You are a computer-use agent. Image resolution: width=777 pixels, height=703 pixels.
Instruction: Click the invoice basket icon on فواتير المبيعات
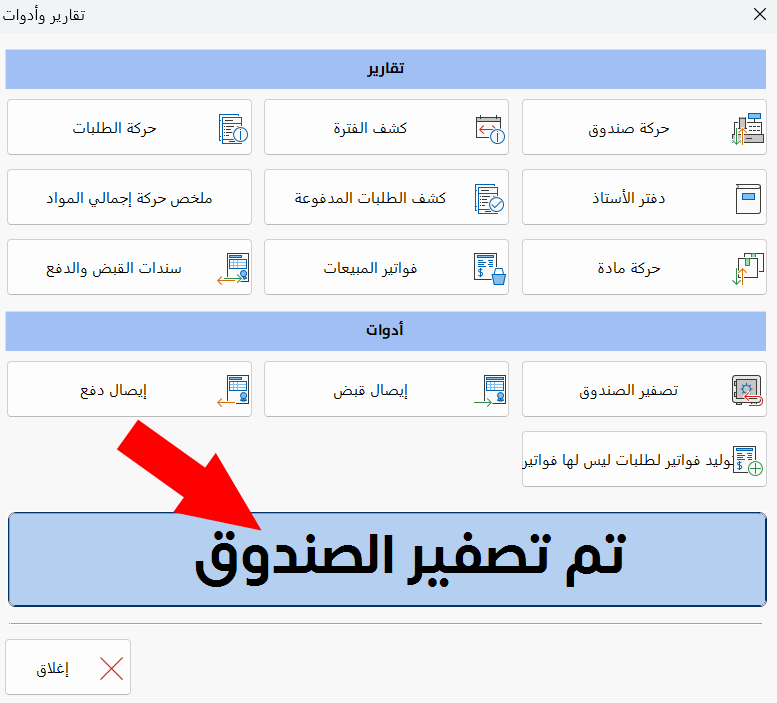click(x=490, y=269)
